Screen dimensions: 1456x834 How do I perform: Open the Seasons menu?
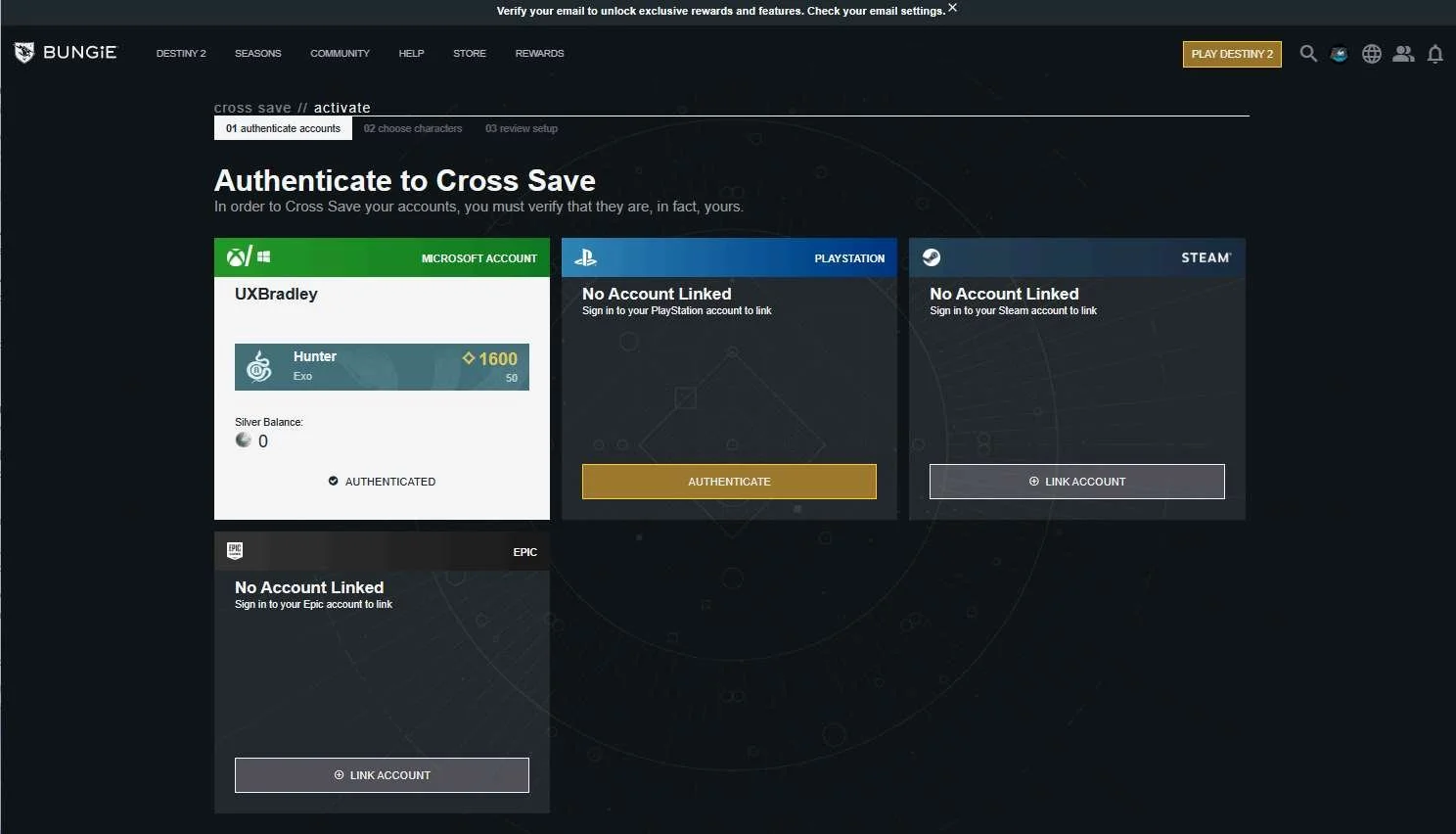[258, 54]
